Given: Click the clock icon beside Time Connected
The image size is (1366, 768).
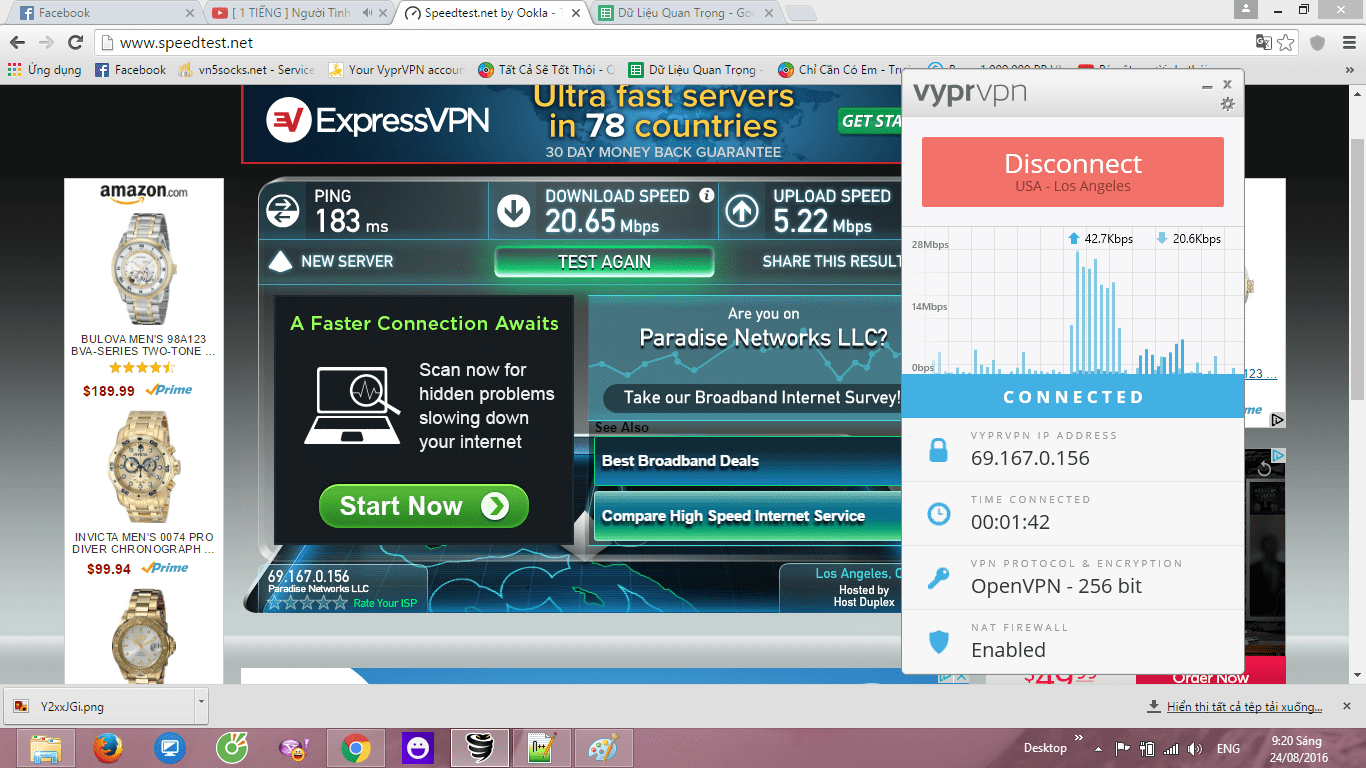Looking at the screenshot, I should (x=938, y=514).
